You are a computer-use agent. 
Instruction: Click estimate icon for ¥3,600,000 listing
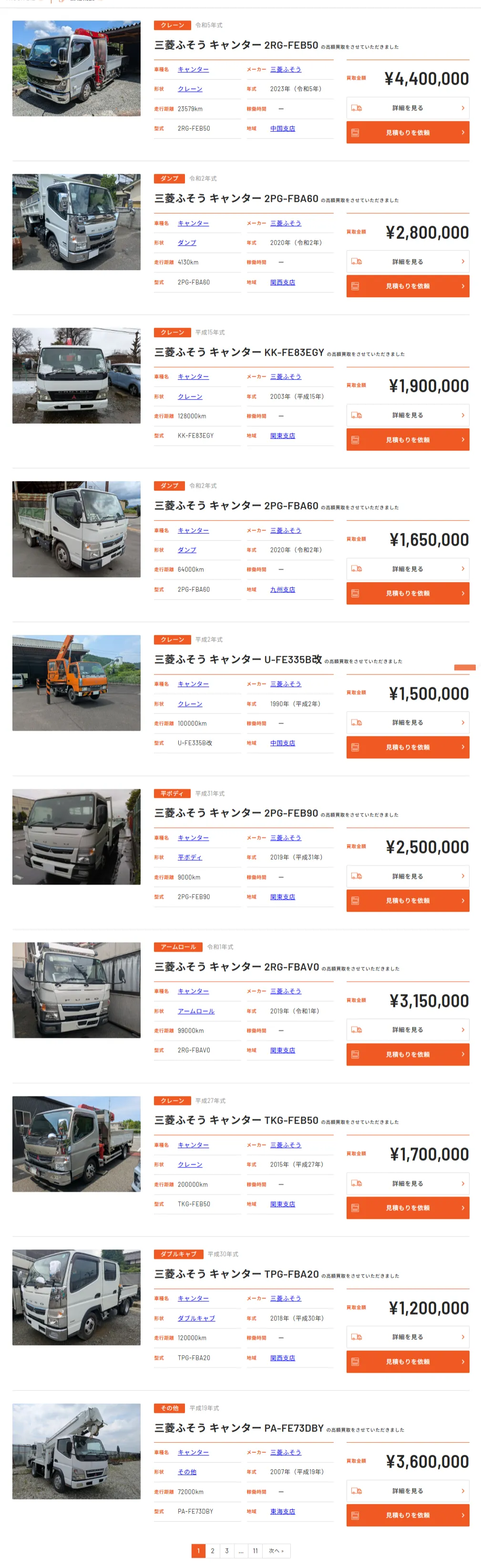[x=355, y=1516]
